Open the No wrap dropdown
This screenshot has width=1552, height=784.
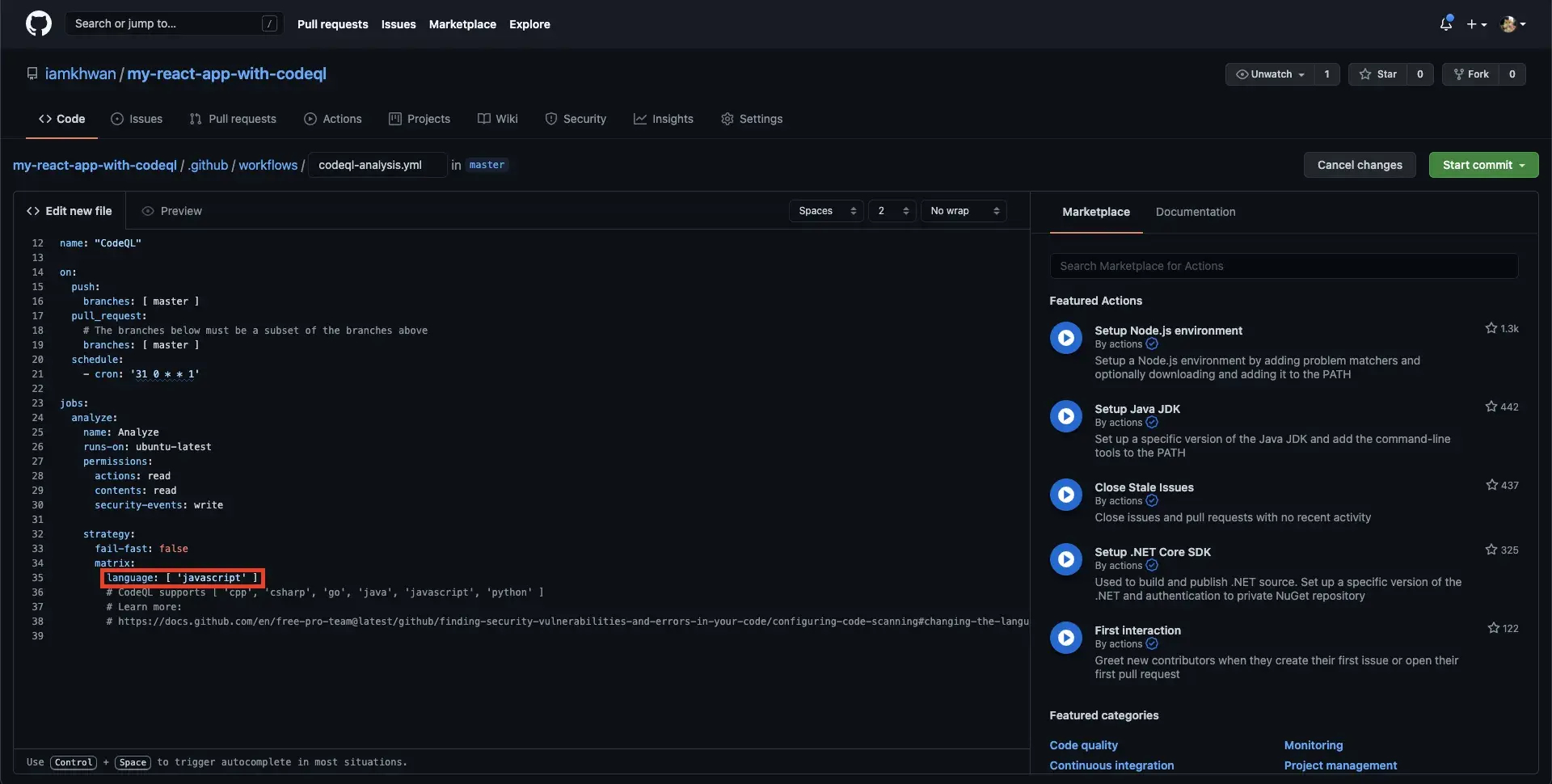[x=964, y=211]
